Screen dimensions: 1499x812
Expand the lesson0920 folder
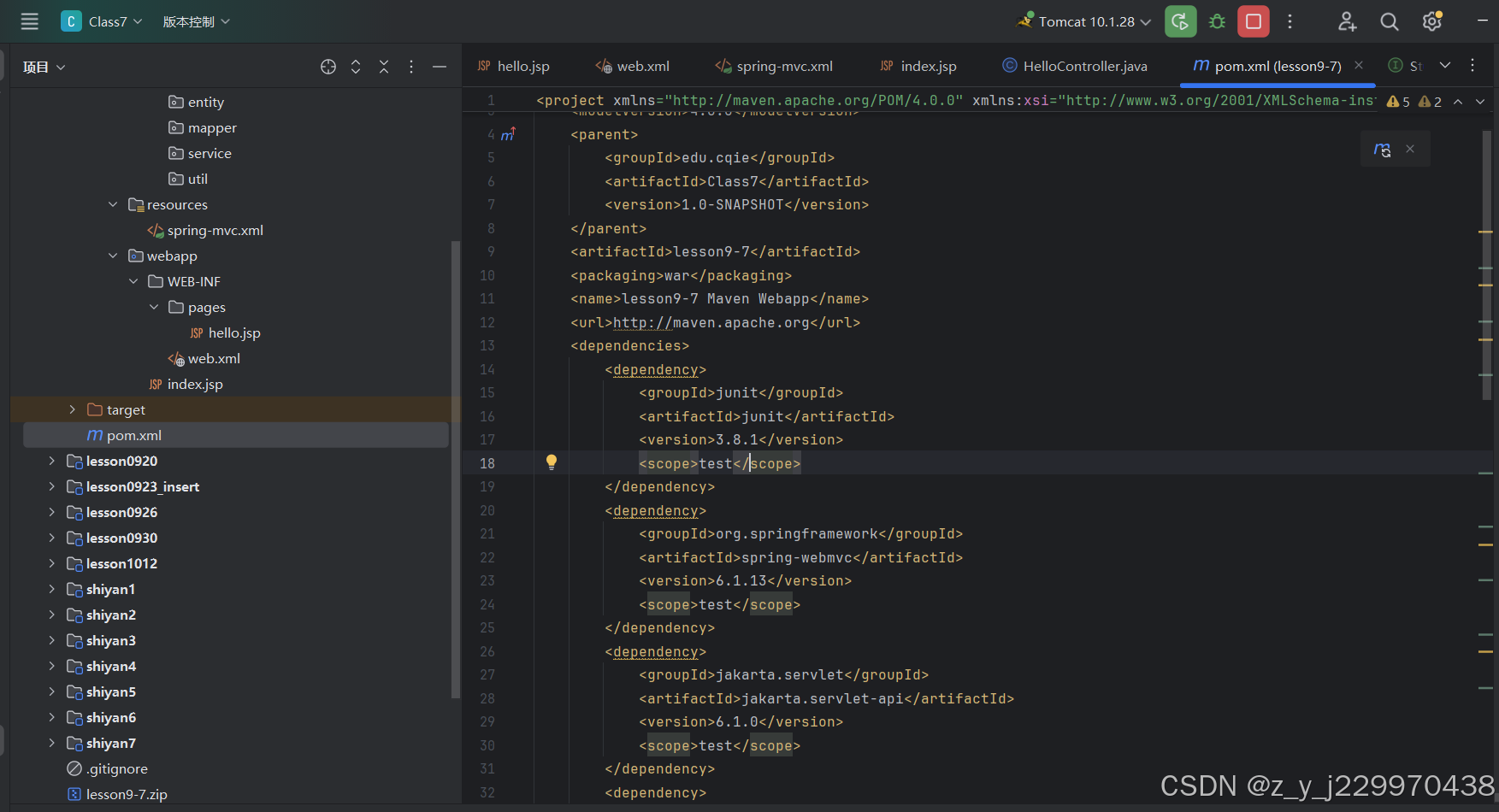(x=51, y=461)
